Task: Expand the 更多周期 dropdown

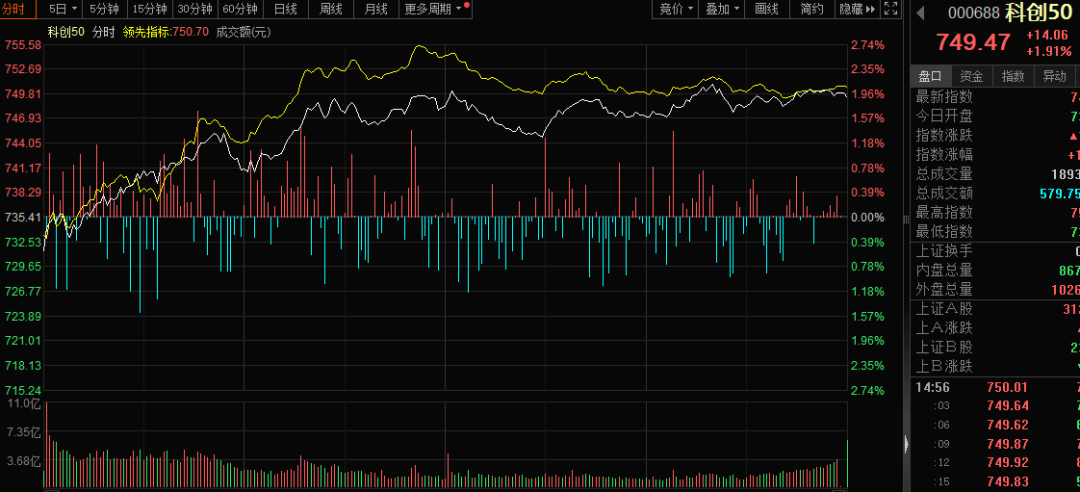Action: (x=433, y=9)
